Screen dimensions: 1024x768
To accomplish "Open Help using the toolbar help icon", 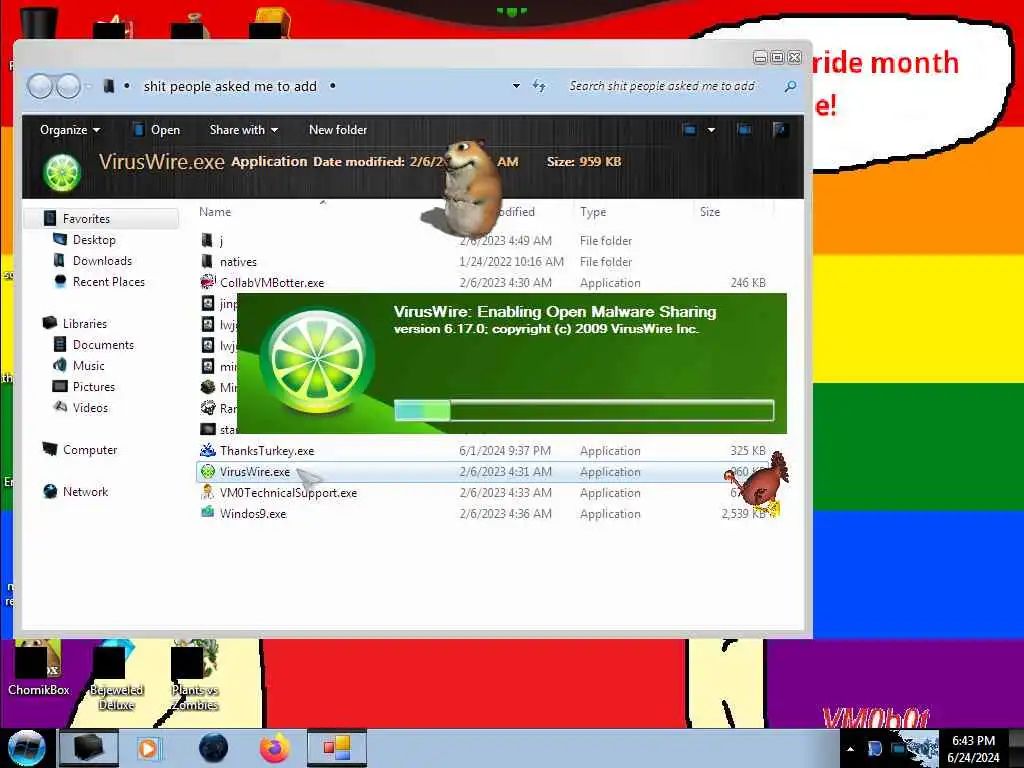I will pos(779,129).
